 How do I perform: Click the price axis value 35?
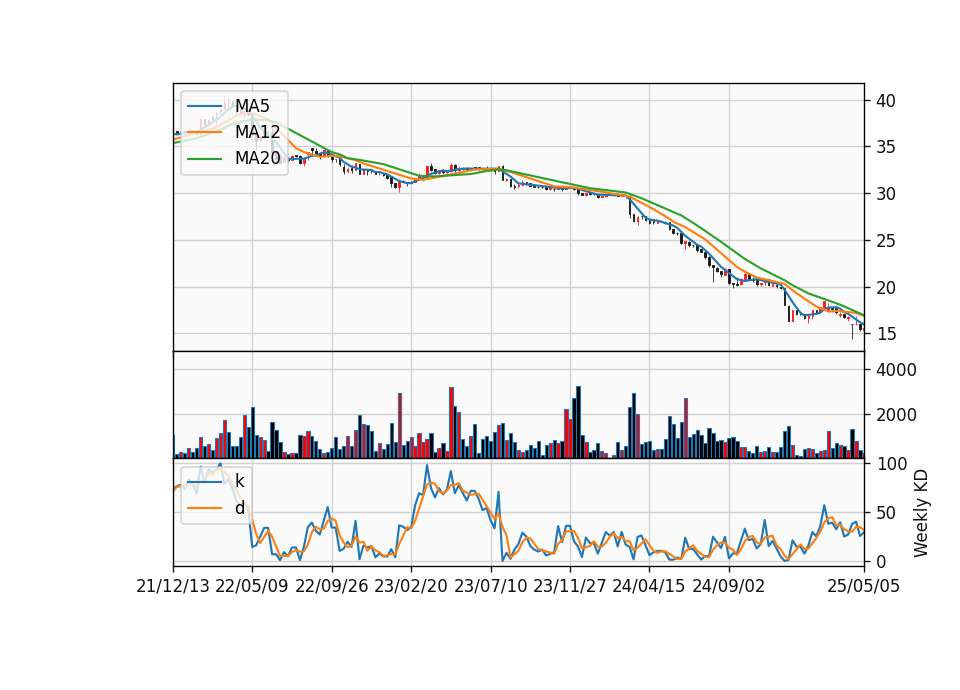(x=885, y=148)
